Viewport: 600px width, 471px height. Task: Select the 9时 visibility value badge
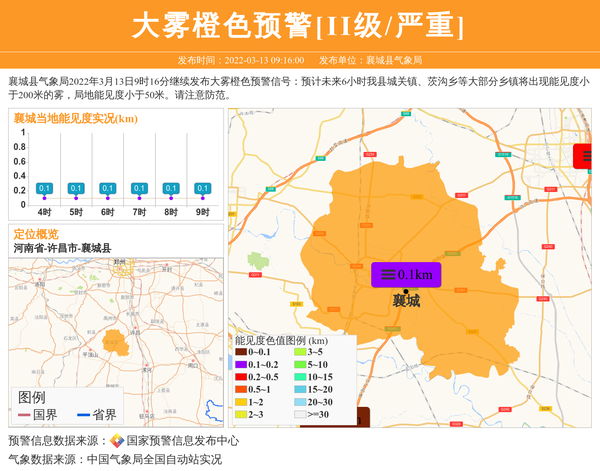coord(203,188)
